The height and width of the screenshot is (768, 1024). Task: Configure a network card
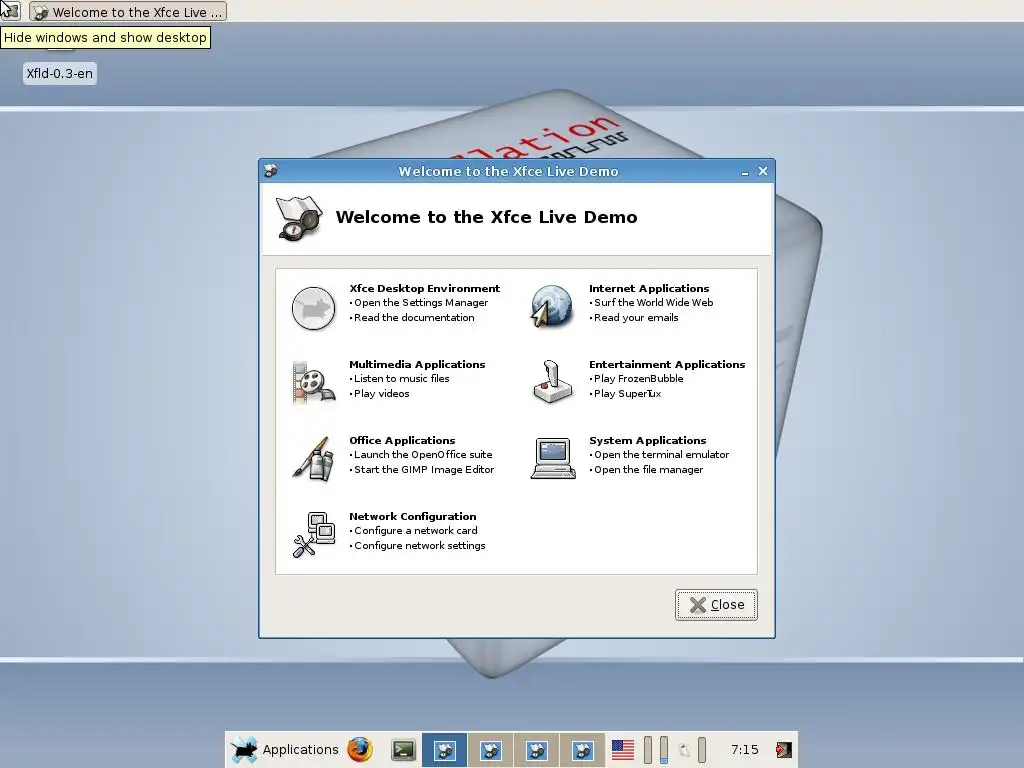pyautogui.click(x=415, y=530)
